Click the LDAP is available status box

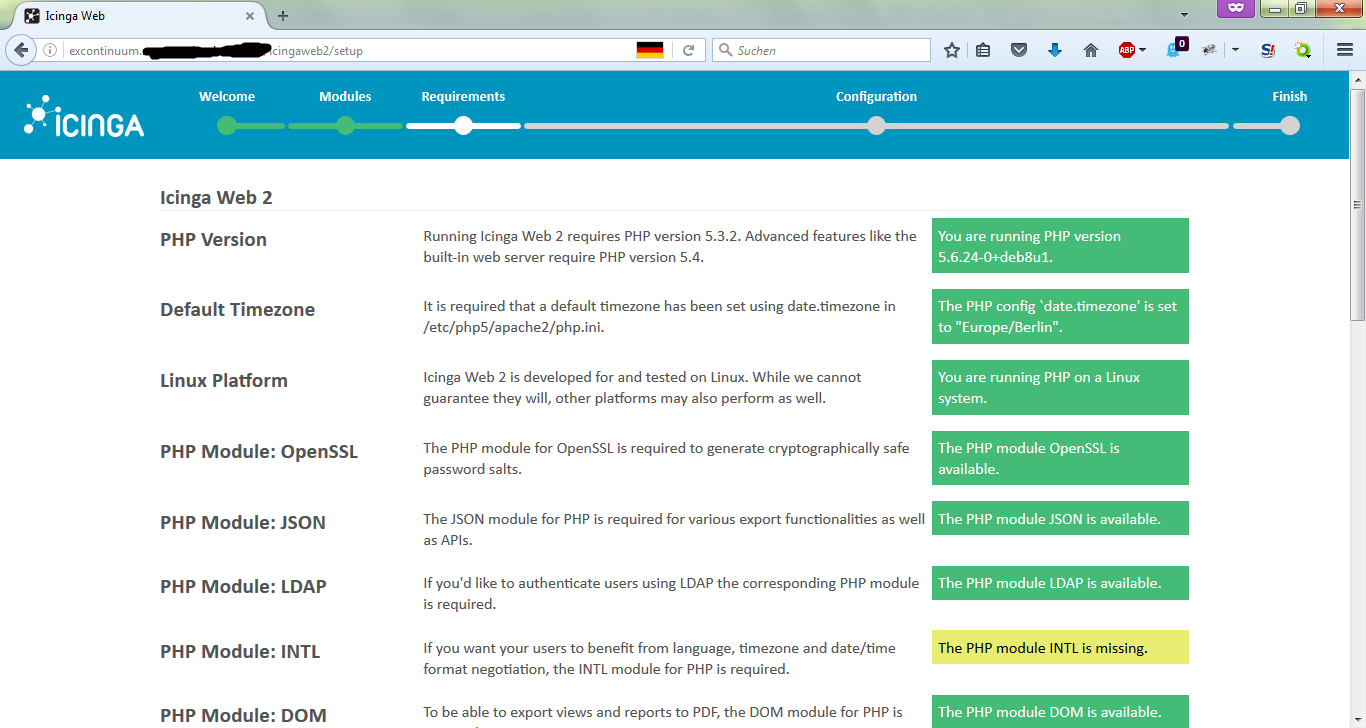(x=1060, y=582)
